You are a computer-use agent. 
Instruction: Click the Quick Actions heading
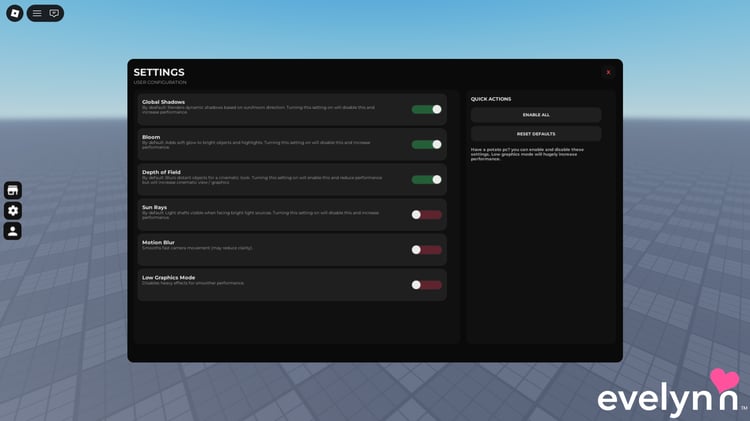[x=491, y=99]
